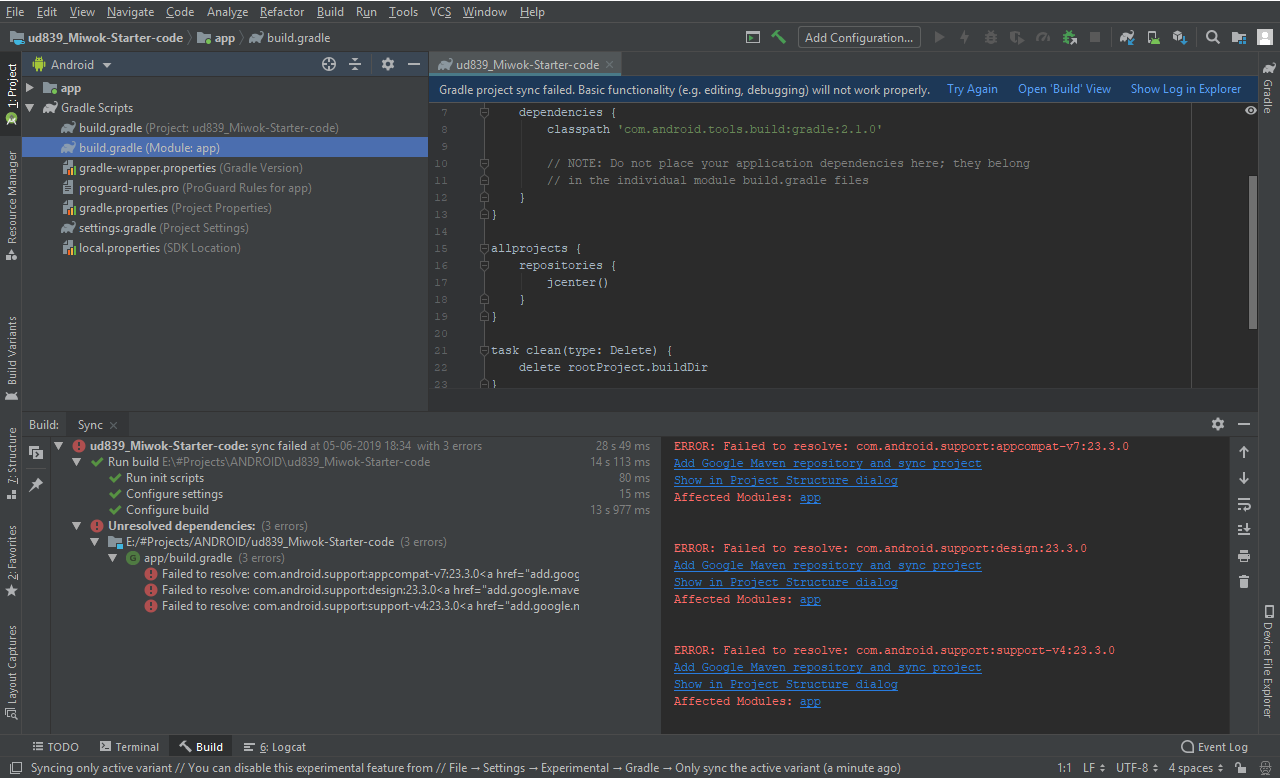Hide the Project panel with minus icon
The width and height of the screenshot is (1280, 778).
(x=414, y=64)
